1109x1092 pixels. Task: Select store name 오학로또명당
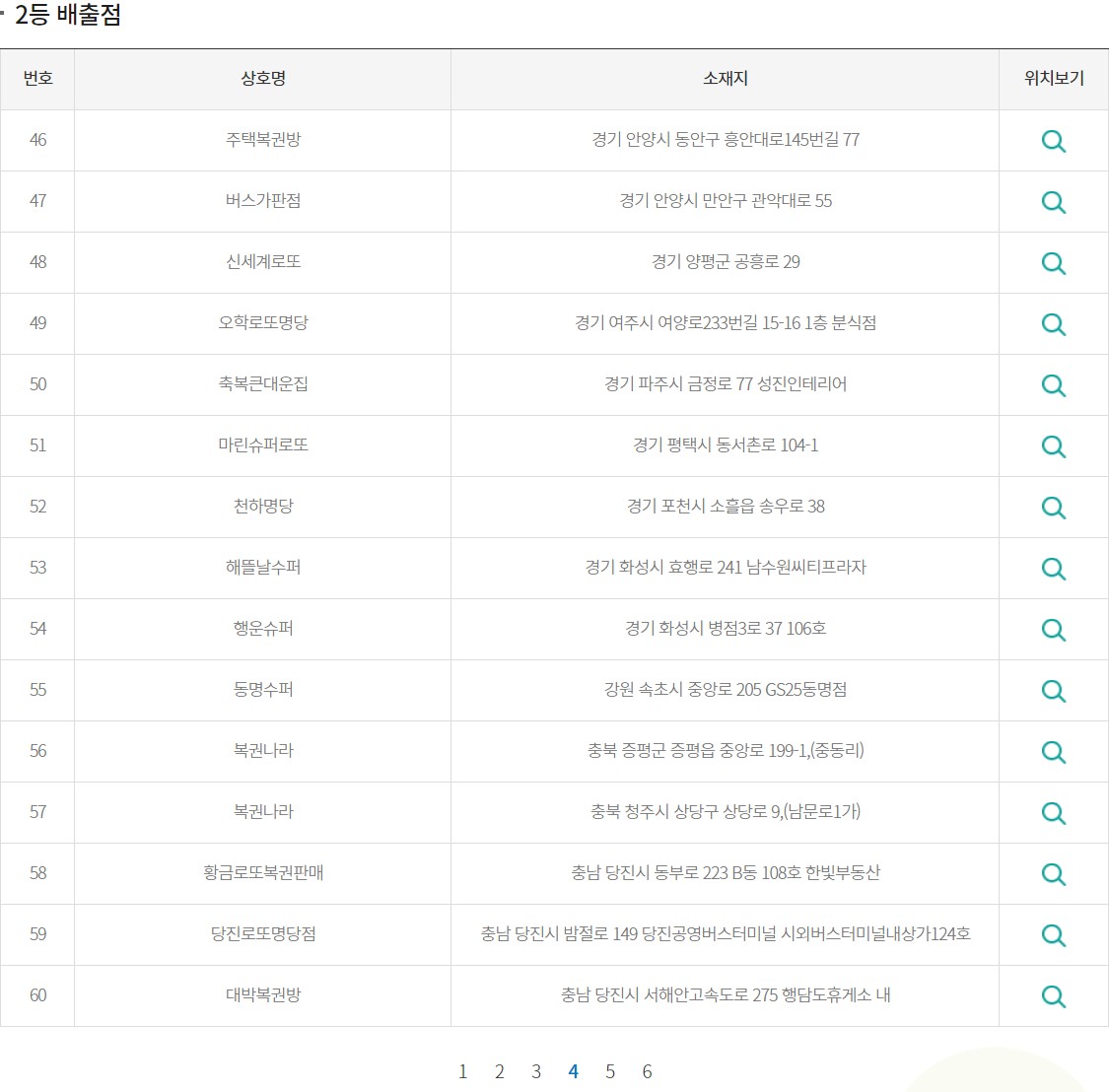pos(263,322)
